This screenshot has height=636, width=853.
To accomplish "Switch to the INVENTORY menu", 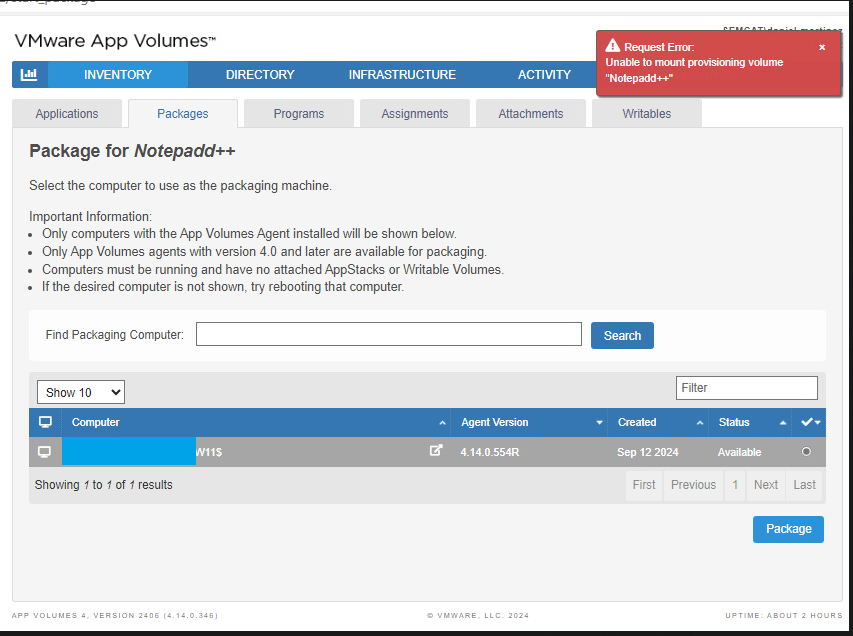I will (118, 75).
